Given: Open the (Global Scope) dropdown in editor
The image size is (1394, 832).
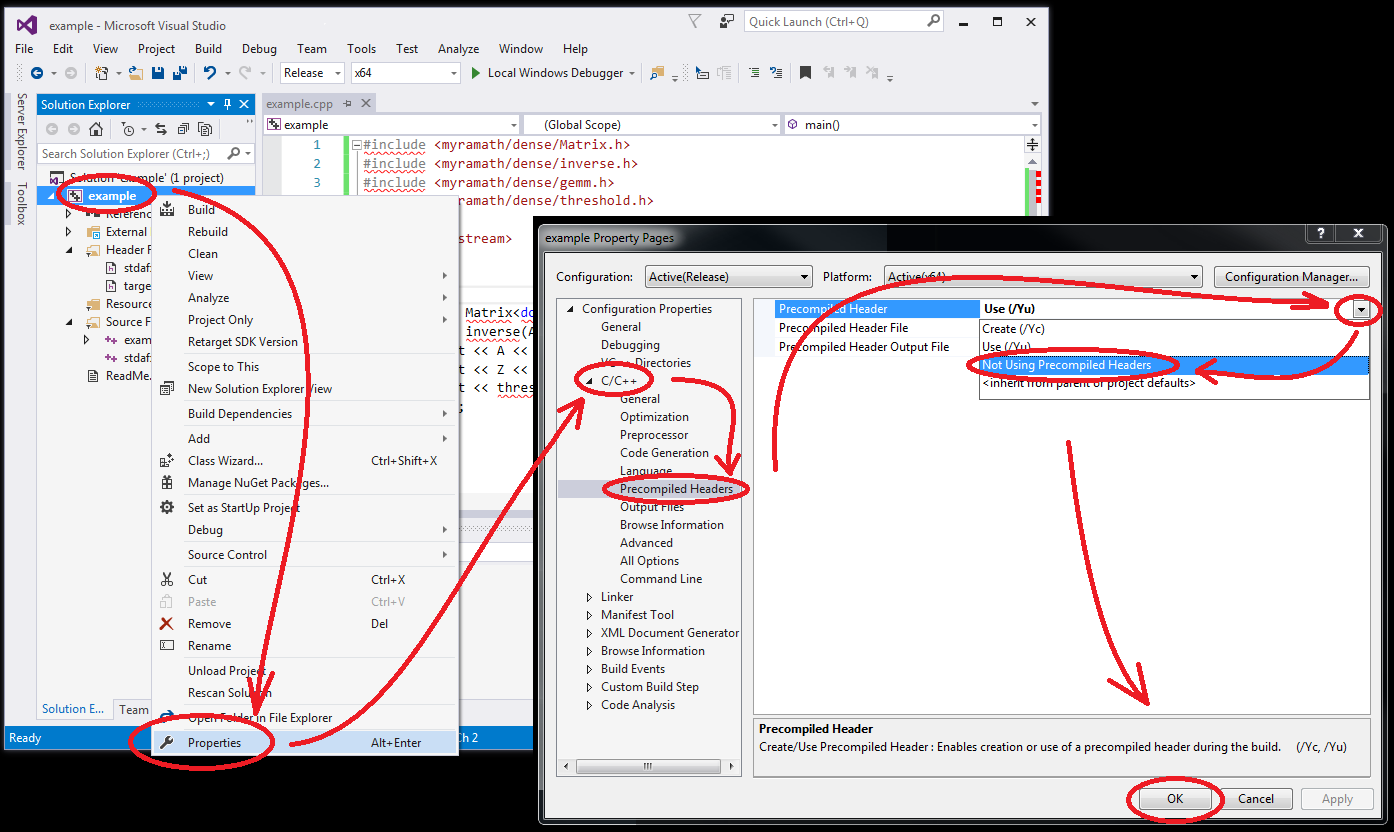Looking at the screenshot, I should pyautogui.click(x=652, y=125).
